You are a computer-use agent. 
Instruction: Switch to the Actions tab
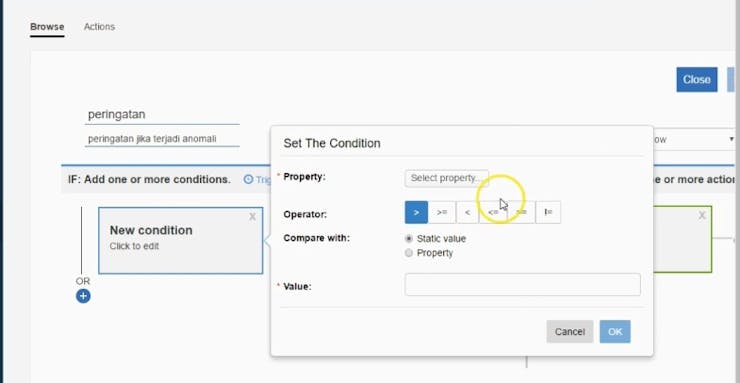pos(99,27)
